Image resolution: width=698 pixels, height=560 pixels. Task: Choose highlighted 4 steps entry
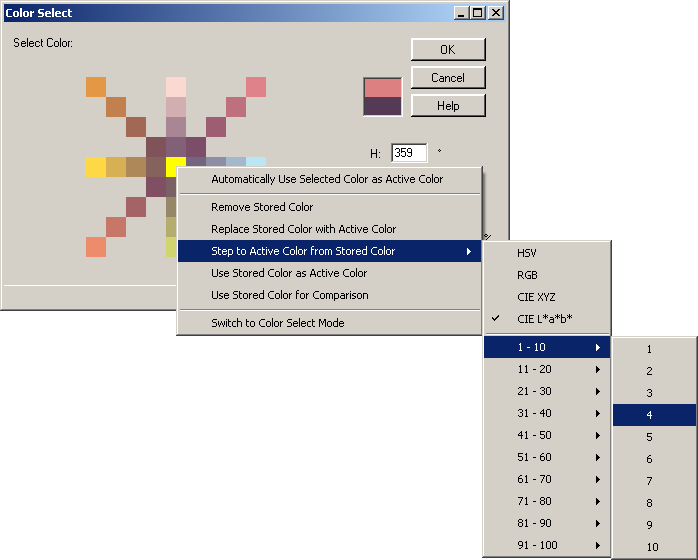654,415
